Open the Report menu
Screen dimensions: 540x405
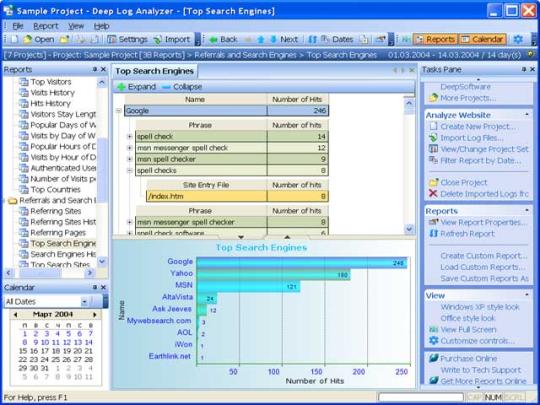[45, 26]
